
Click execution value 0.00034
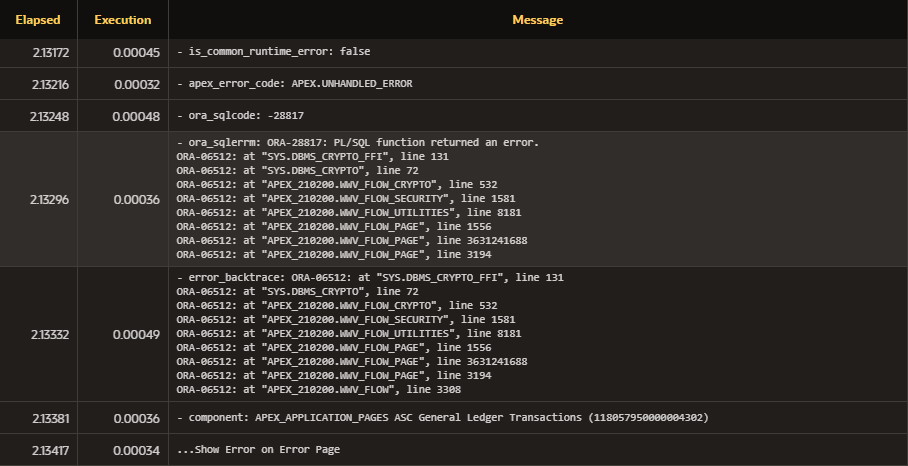tap(137, 450)
